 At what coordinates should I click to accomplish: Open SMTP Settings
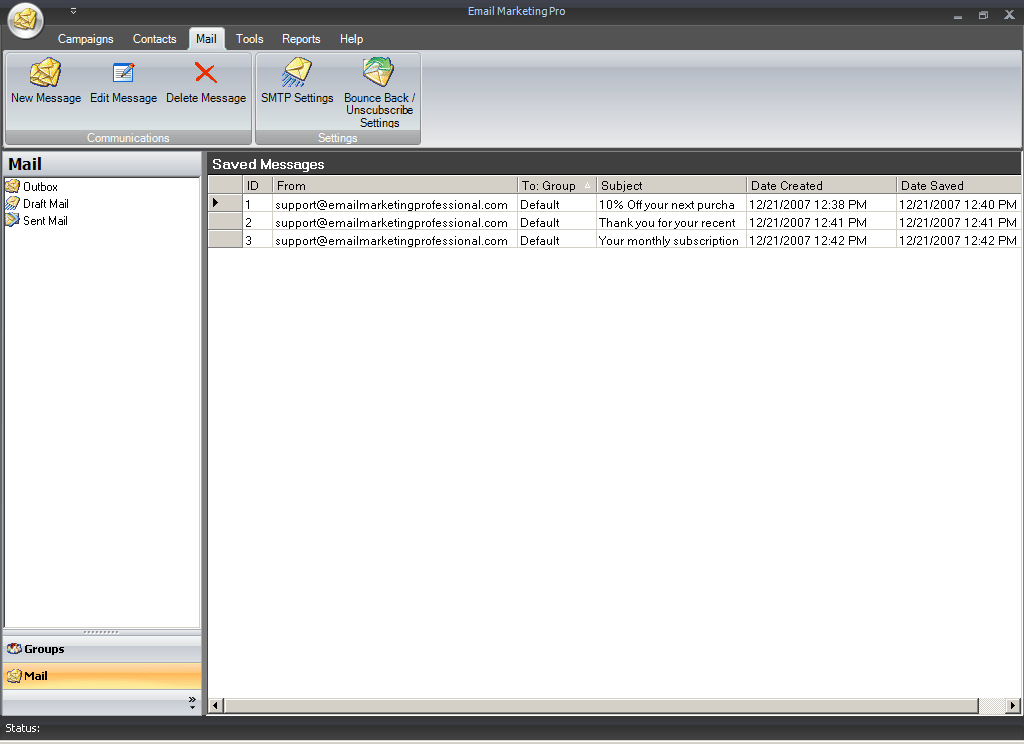pos(297,82)
